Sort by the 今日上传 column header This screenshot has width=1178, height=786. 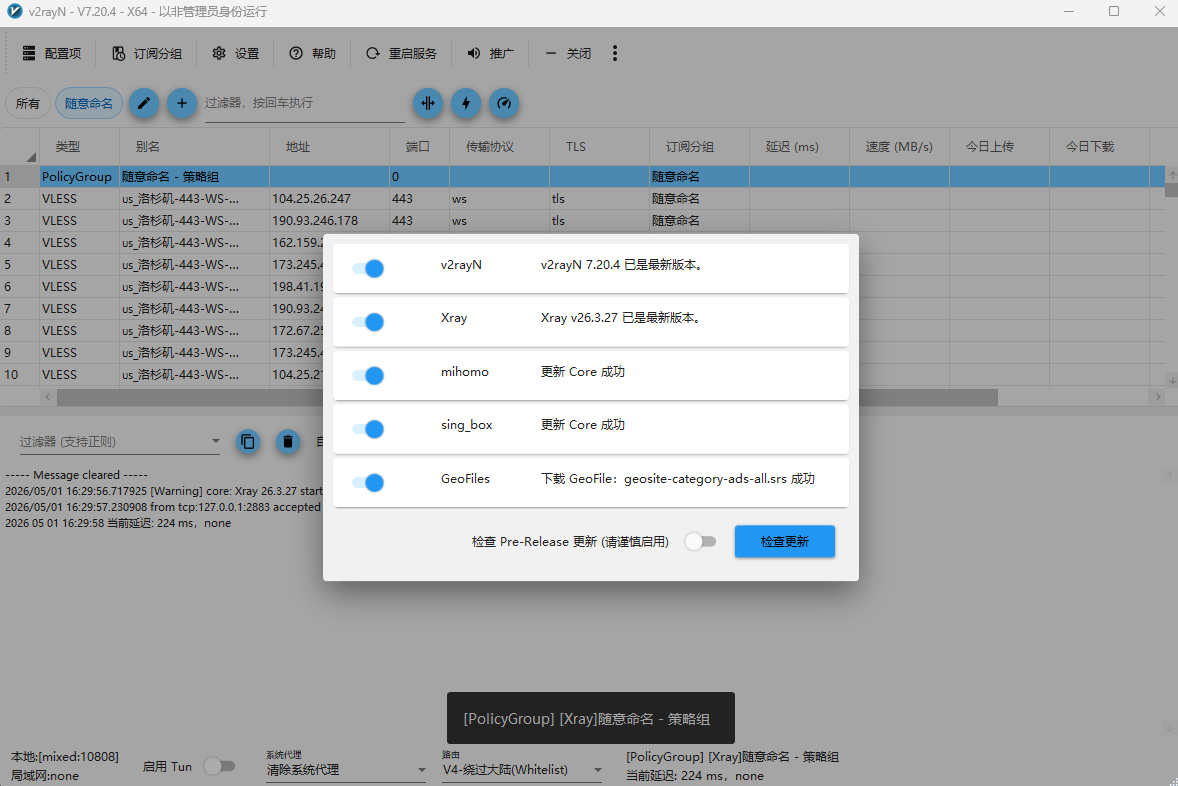point(998,147)
